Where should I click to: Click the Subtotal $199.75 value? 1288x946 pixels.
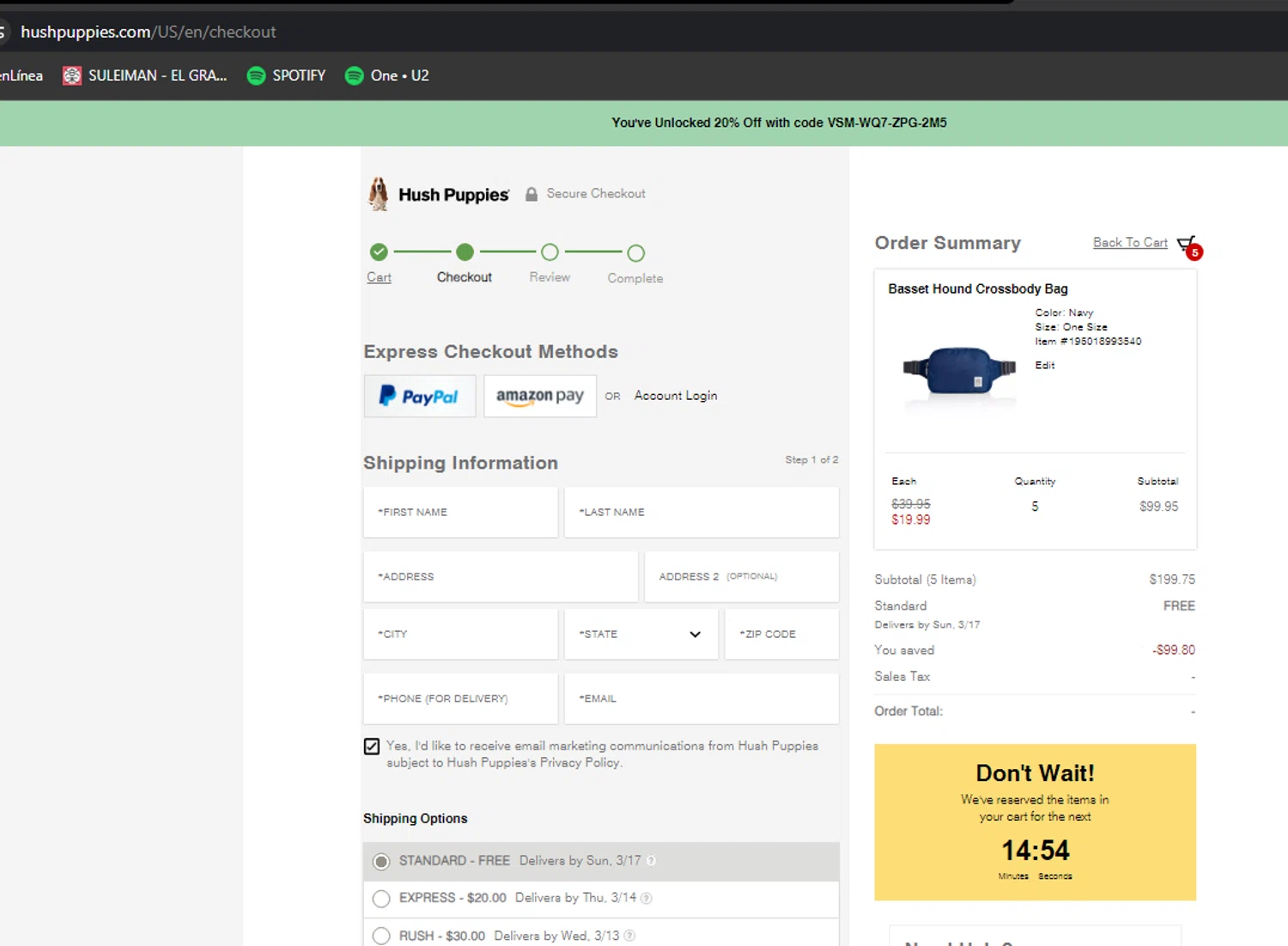pyautogui.click(x=1172, y=580)
